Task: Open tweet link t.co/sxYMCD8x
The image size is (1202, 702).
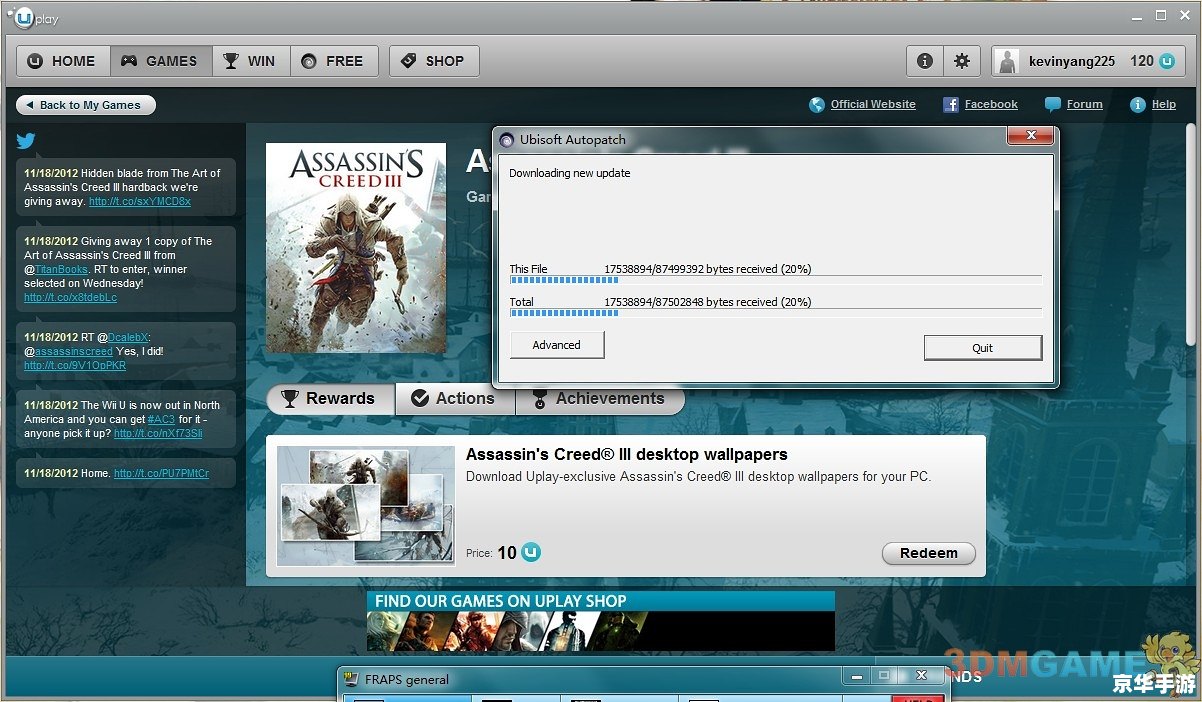Action: pyautogui.click(x=139, y=201)
